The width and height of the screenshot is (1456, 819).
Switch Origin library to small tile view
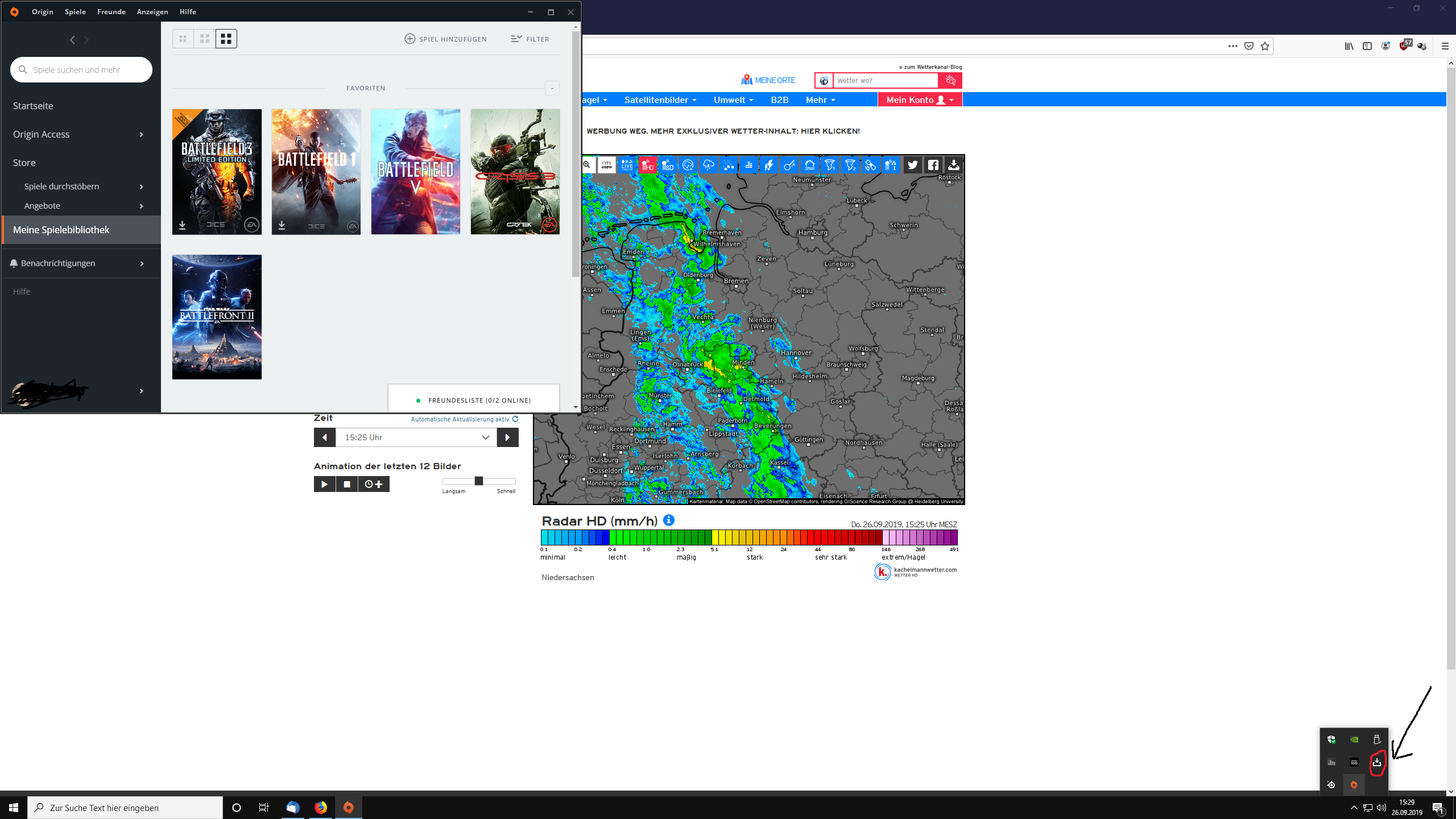click(x=183, y=39)
